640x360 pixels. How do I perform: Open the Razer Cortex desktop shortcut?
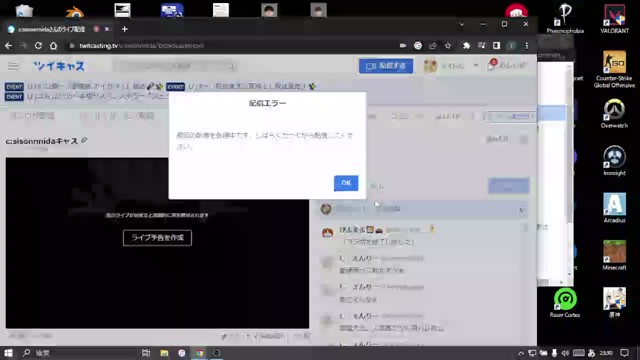pos(565,303)
